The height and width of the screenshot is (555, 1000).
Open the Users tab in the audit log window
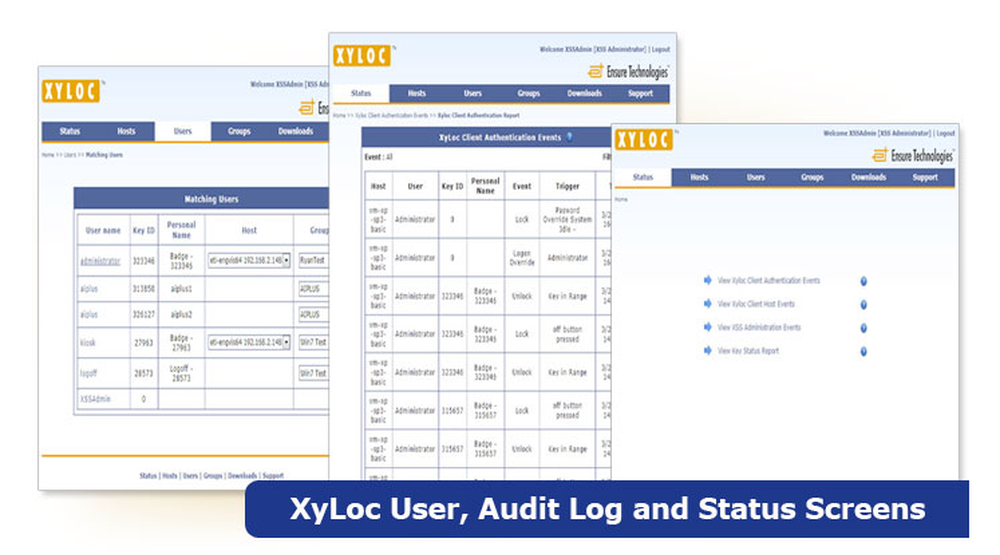(x=473, y=93)
